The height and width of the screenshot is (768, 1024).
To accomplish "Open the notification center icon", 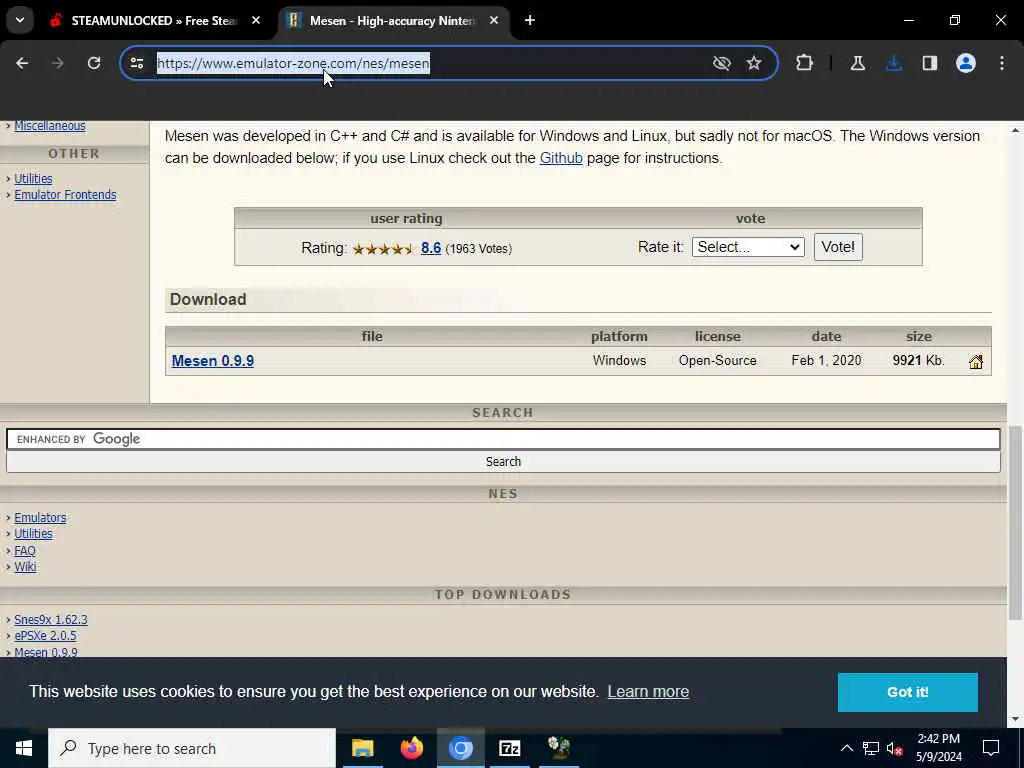I will [x=991, y=748].
